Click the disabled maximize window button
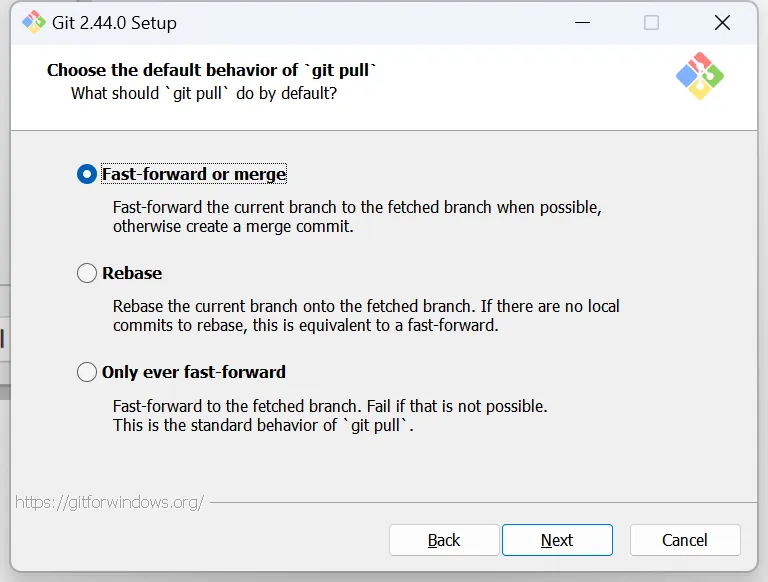This screenshot has height=582, width=768. point(651,22)
